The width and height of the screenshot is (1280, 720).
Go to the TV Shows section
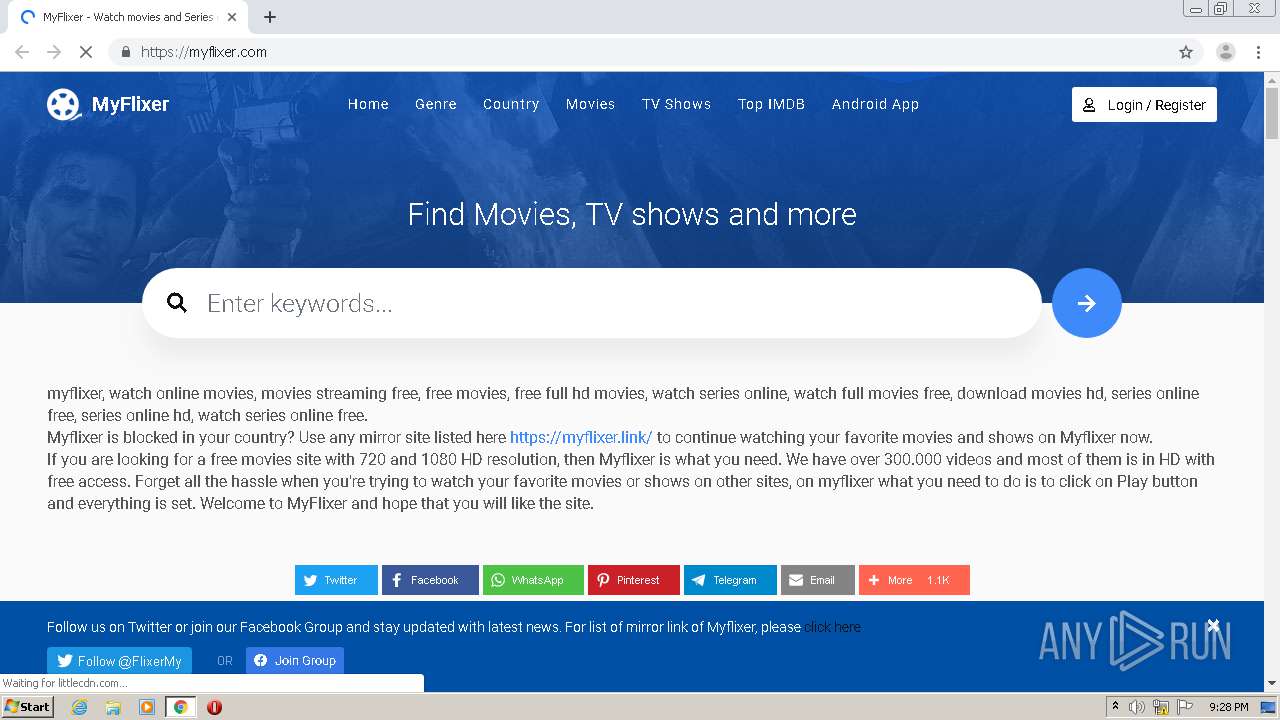pos(676,104)
